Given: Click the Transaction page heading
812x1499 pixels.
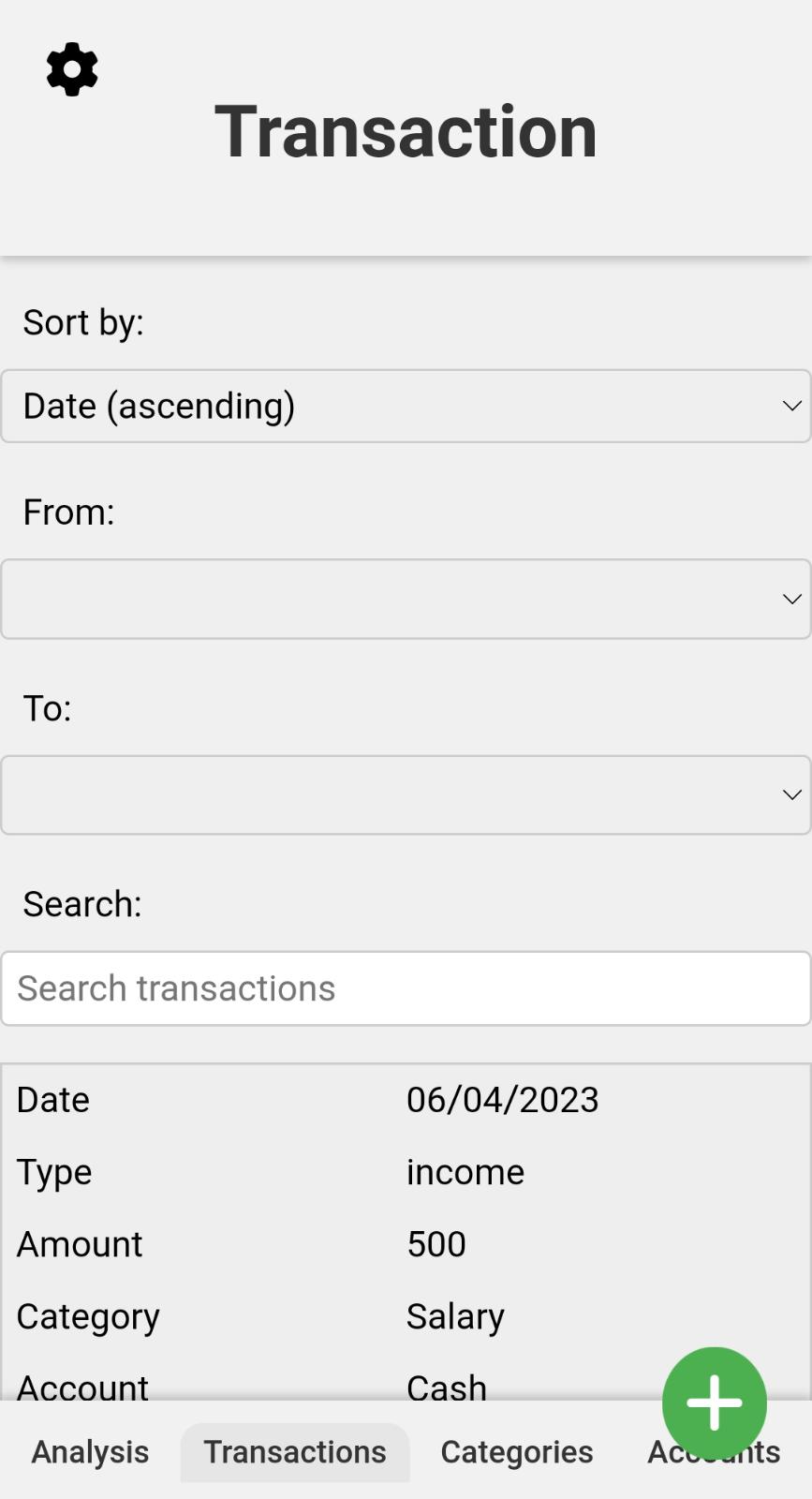Looking at the screenshot, I should click(406, 131).
